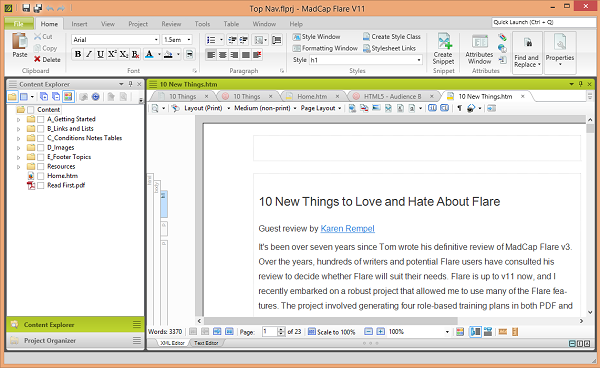The height and width of the screenshot is (368, 600).
Task: Click the Paste icon in Clipboard
Action: (x=20, y=45)
